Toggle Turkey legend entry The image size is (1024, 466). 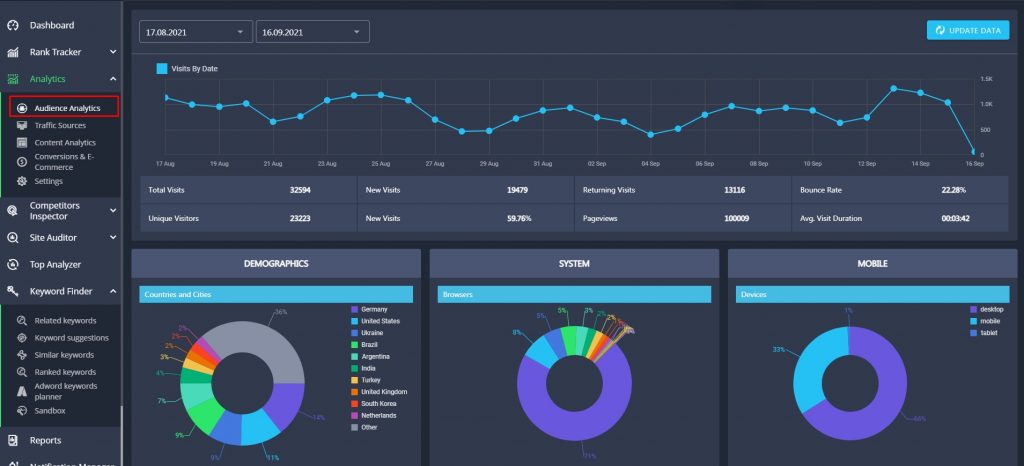[x=366, y=380]
